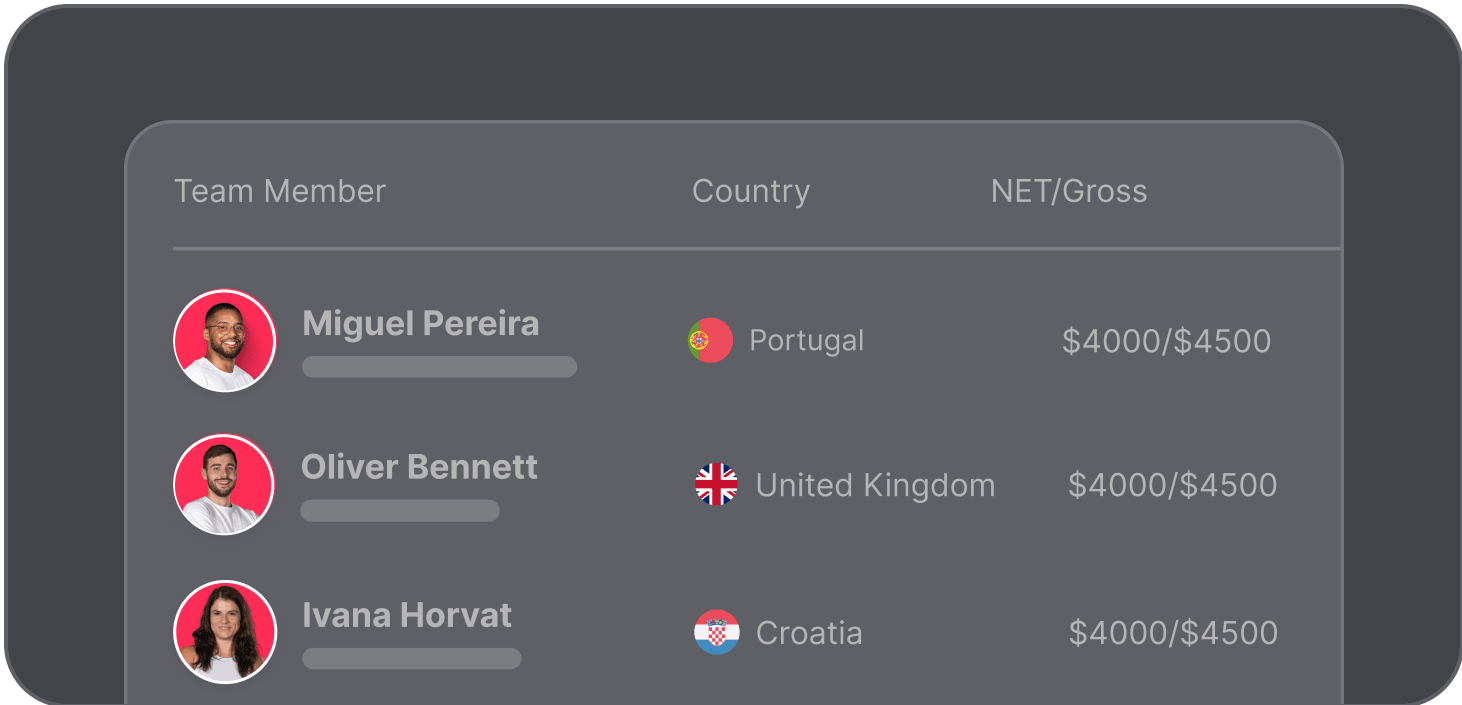The width and height of the screenshot is (1462, 705).
Task: Click Oliver Bennett's profile avatar
Action: click(224, 484)
